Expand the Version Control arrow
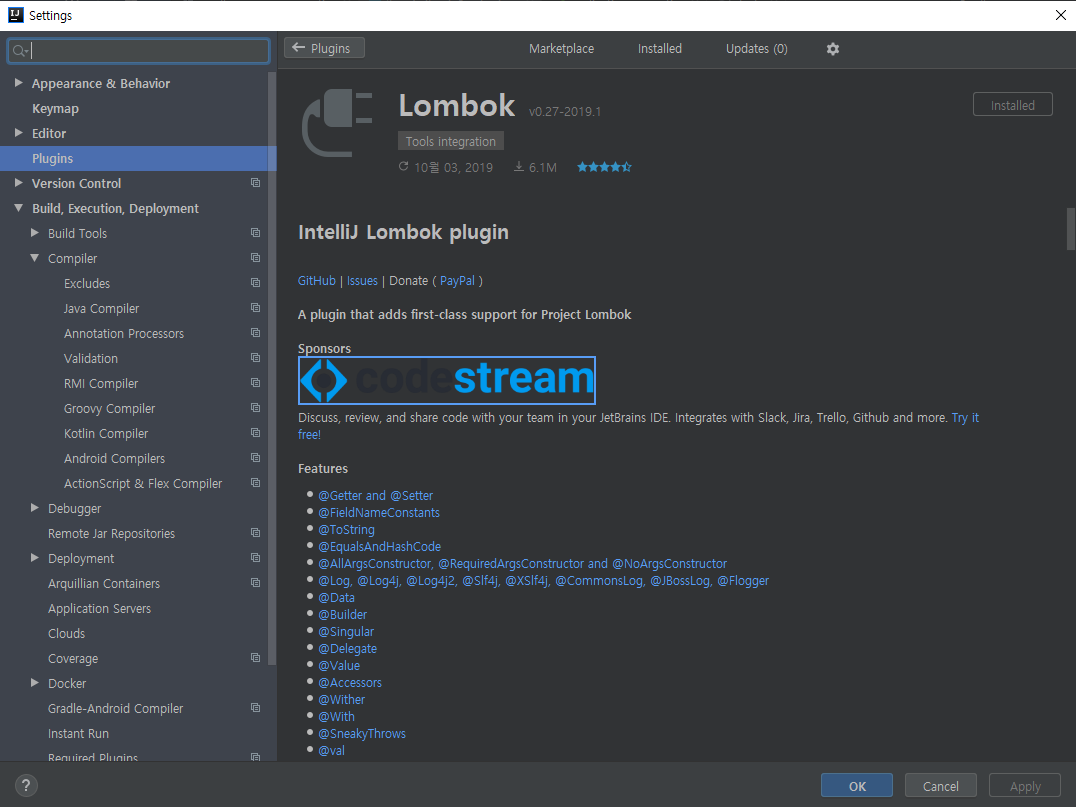Image resolution: width=1076 pixels, height=807 pixels. pyautogui.click(x=19, y=183)
